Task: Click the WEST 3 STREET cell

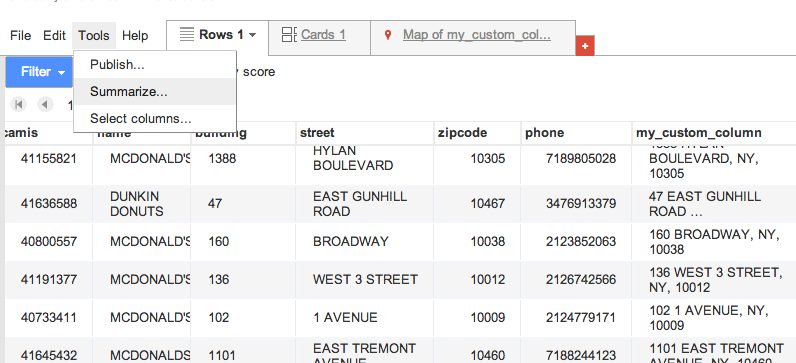Action: 366,280
